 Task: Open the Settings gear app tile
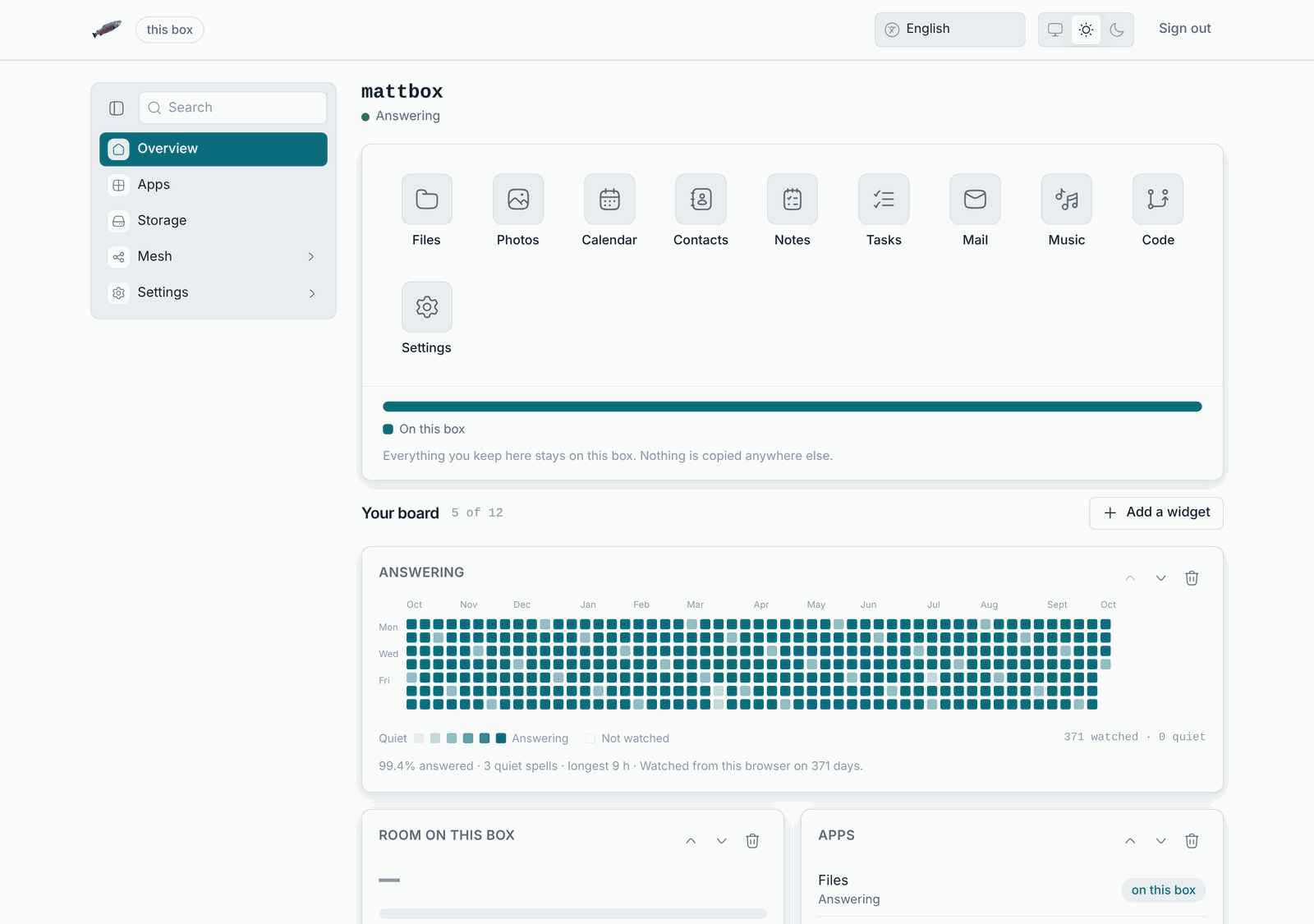(426, 307)
